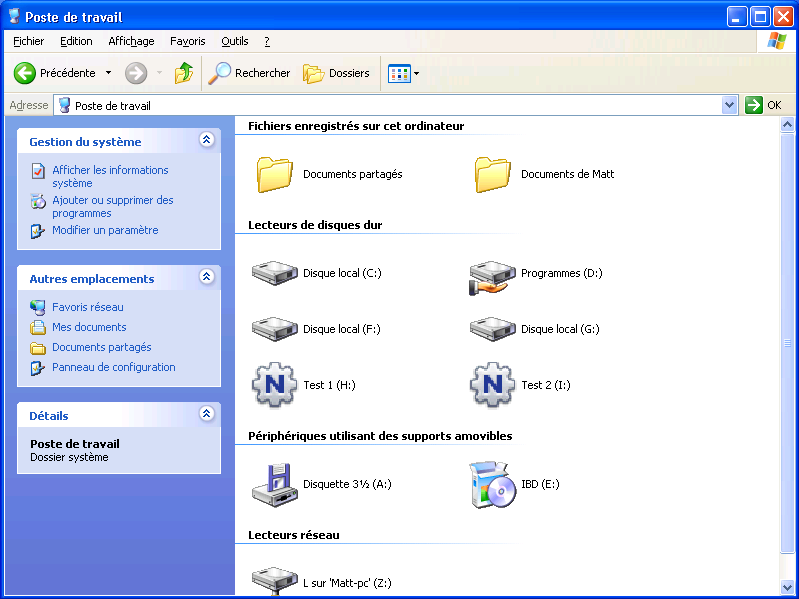799x599 pixels.
Task: Select the Documents de Matt folder icon
Action: (x=492, y=174)
